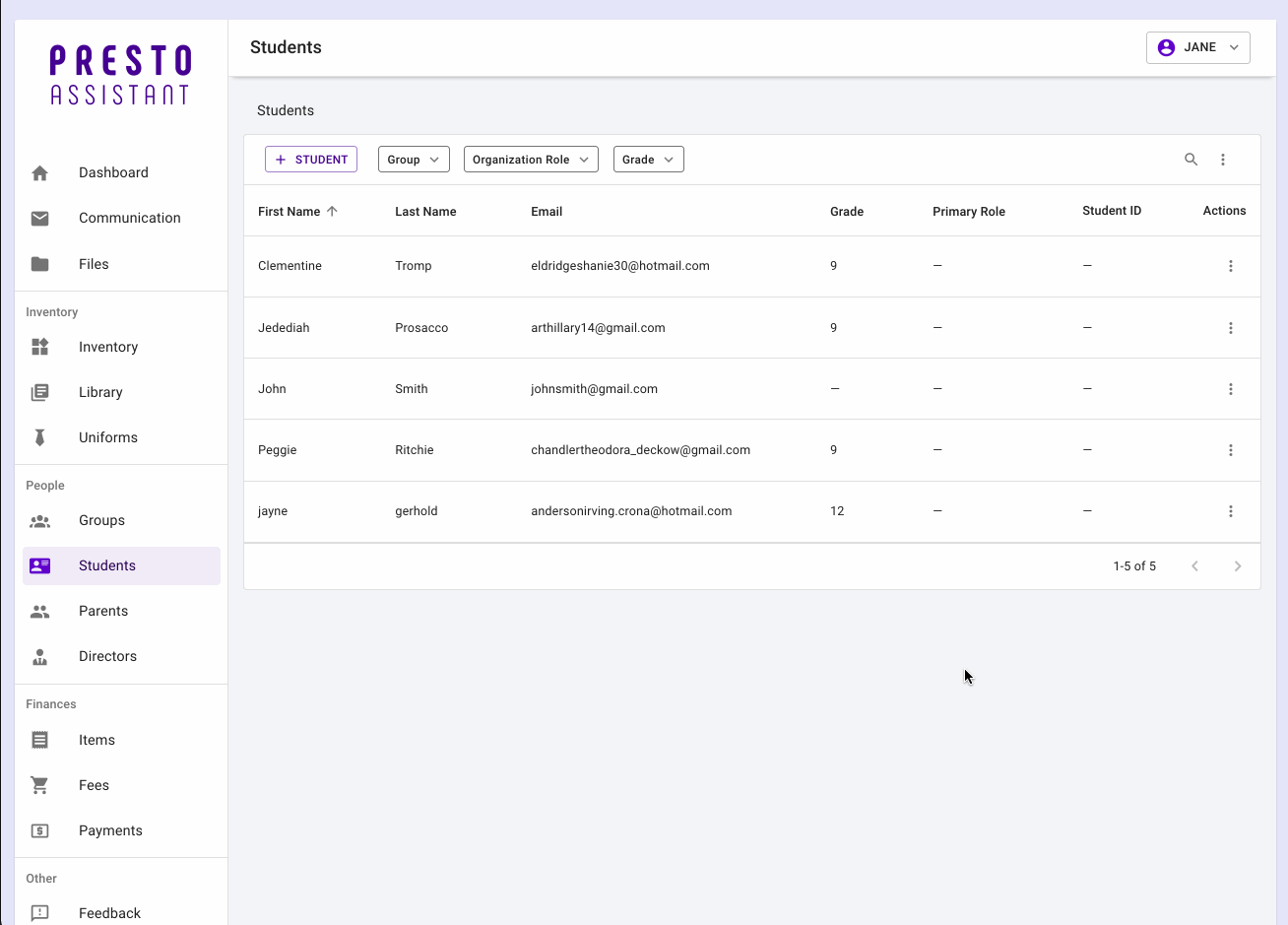Open actions menu for jayne gerhold
The width and height of the screenshot is (1288, 925).
[x=1230, y=511]
